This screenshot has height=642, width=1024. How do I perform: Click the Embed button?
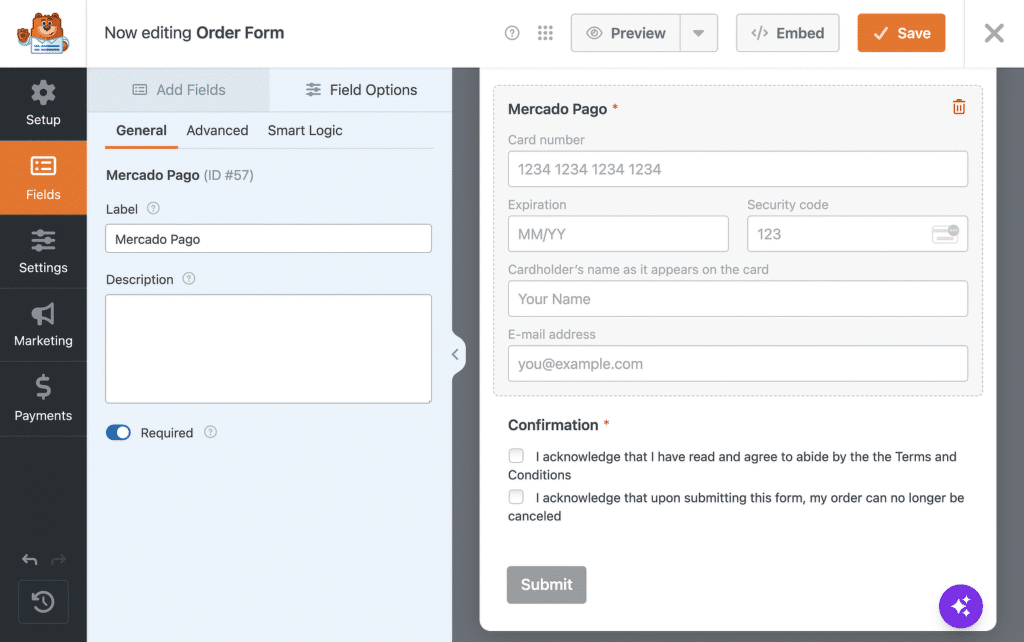click(x=788, y=33)
